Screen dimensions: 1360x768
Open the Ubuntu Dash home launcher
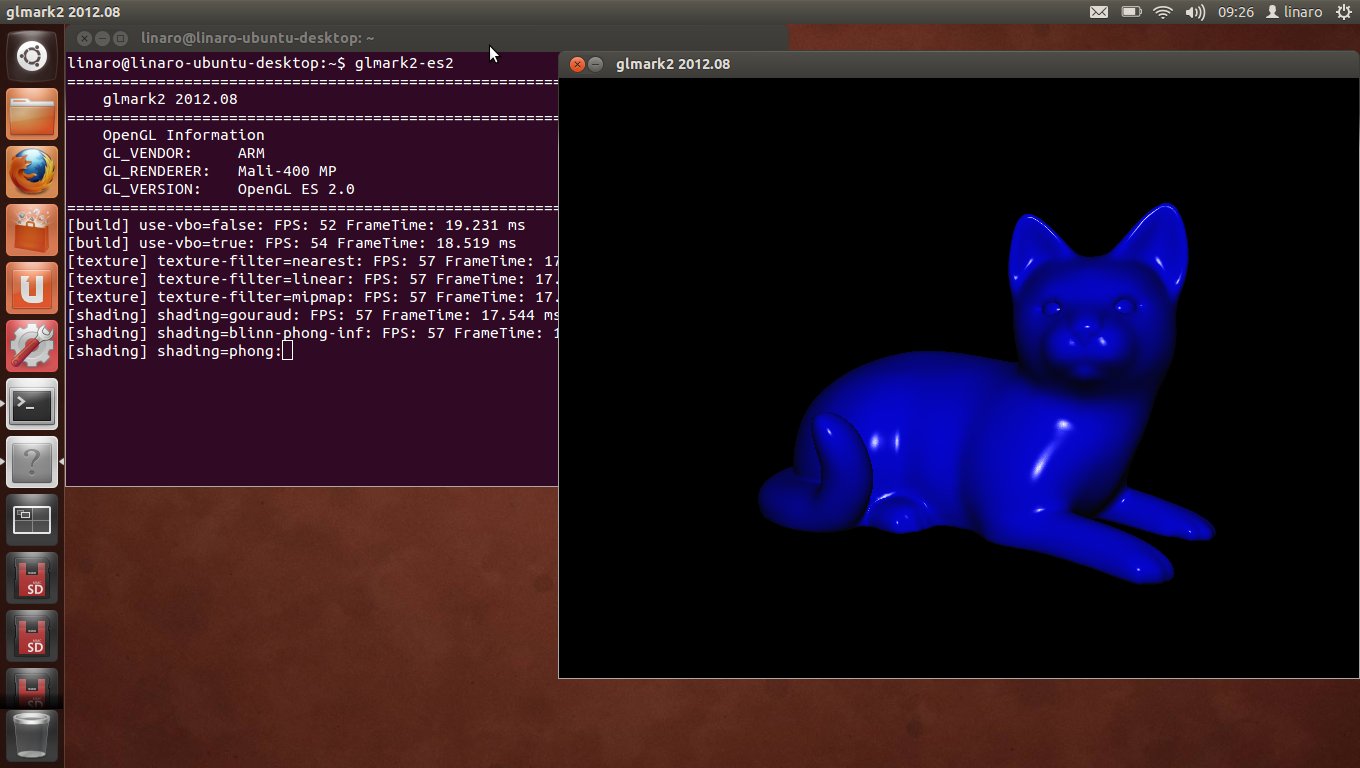coord(33,56)
